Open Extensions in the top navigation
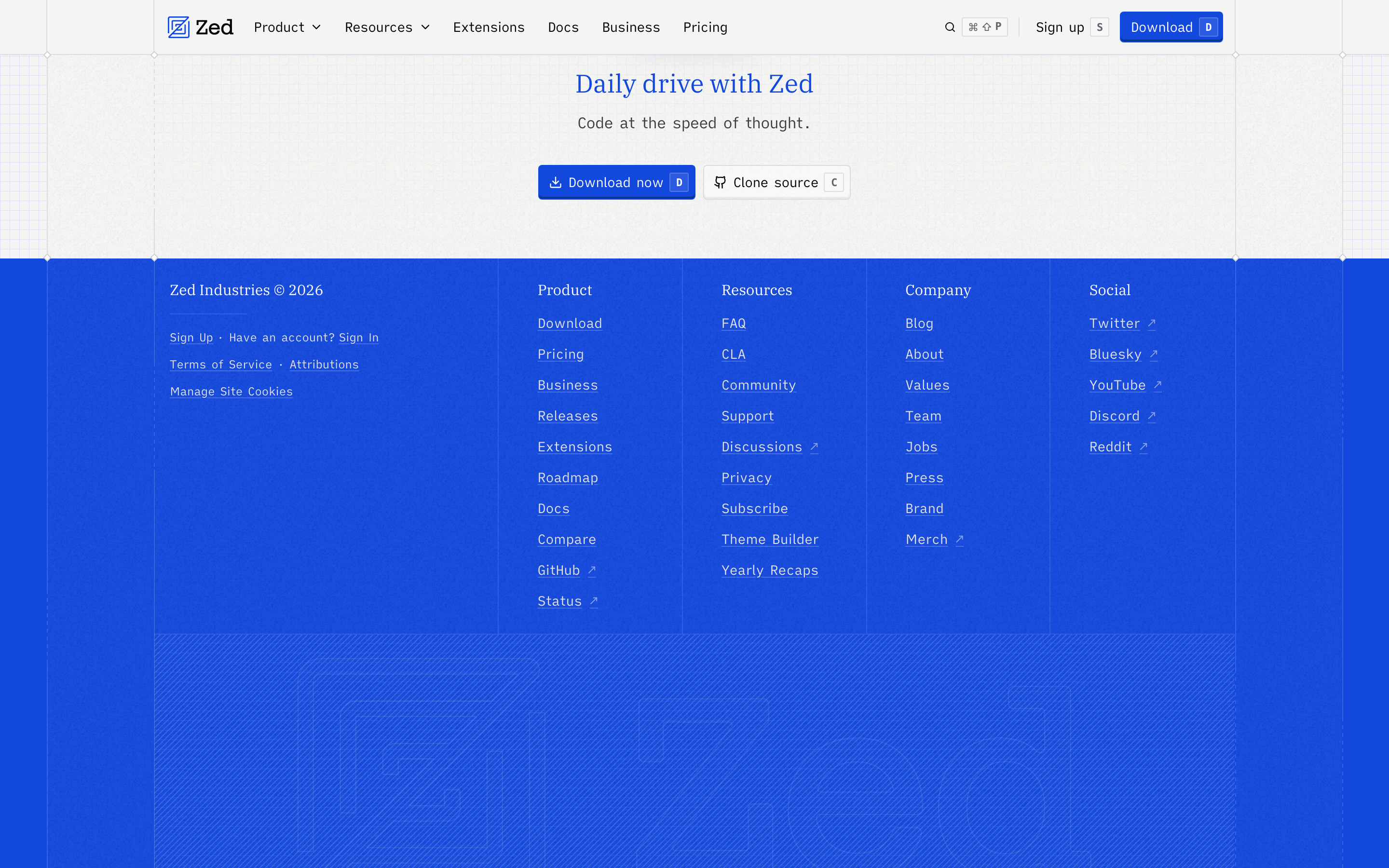Viewport: 1389px width, 868px height. point(489,27)
